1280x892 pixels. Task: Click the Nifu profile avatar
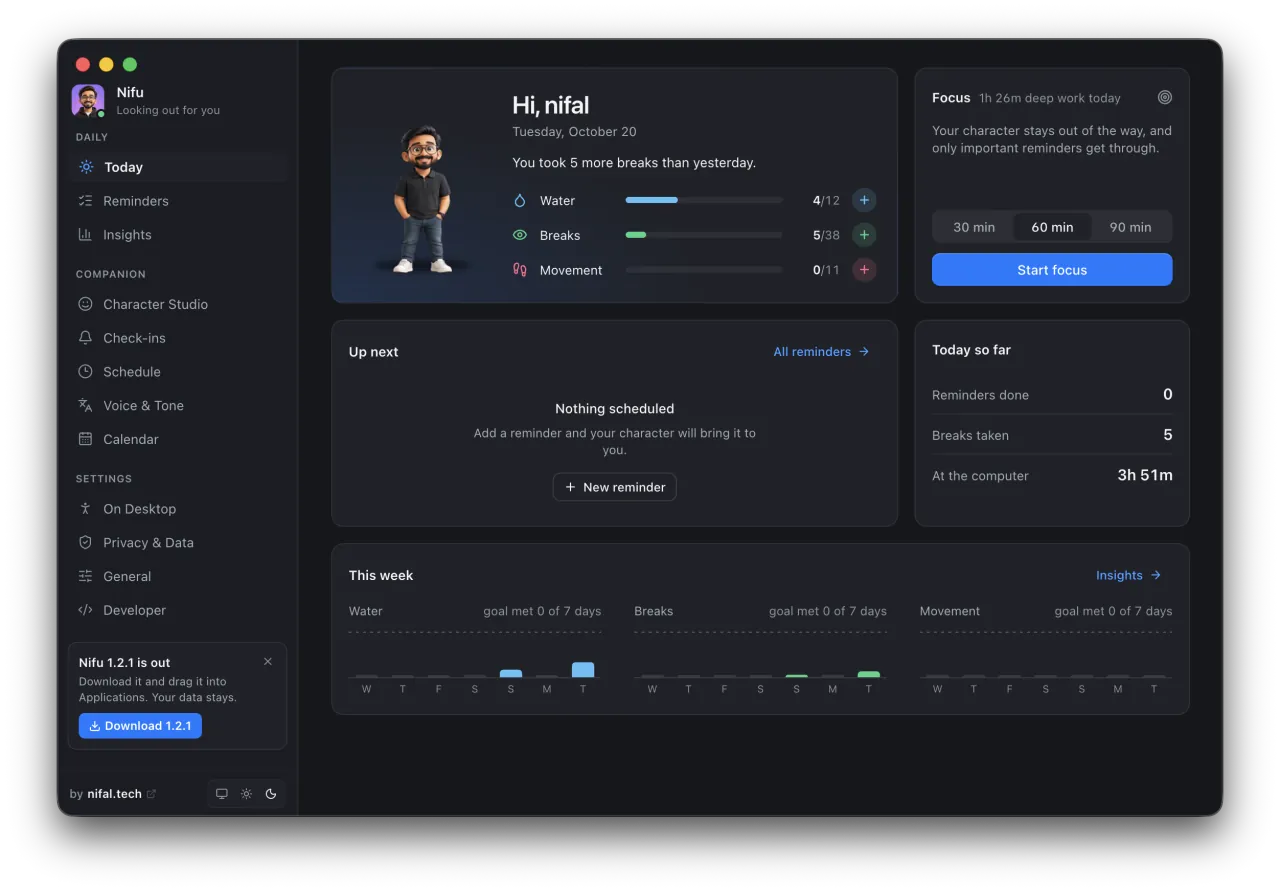coord(88,101)
